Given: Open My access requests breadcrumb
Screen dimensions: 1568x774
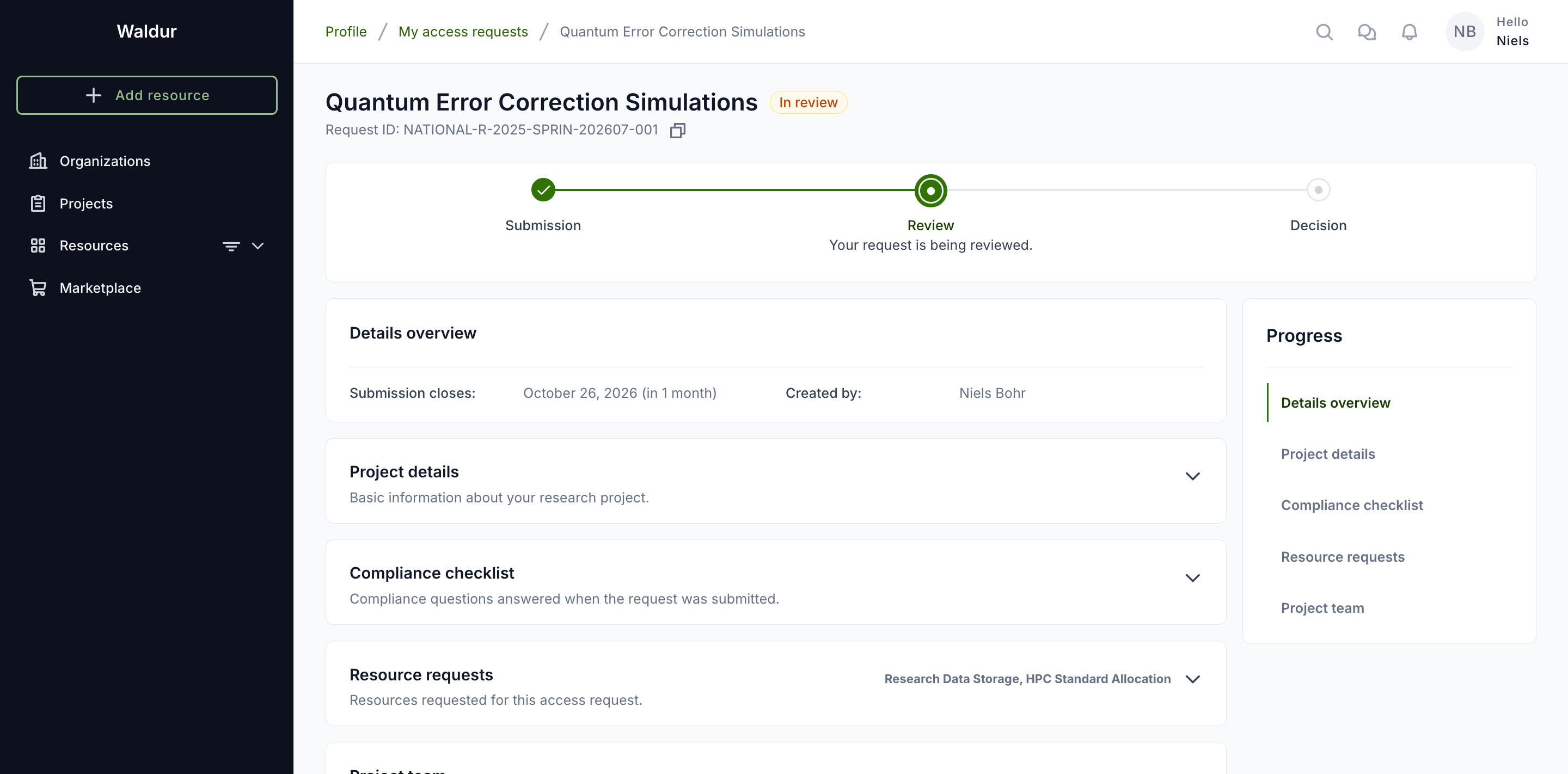Looking at the screenshot, I should coord(463,32).
